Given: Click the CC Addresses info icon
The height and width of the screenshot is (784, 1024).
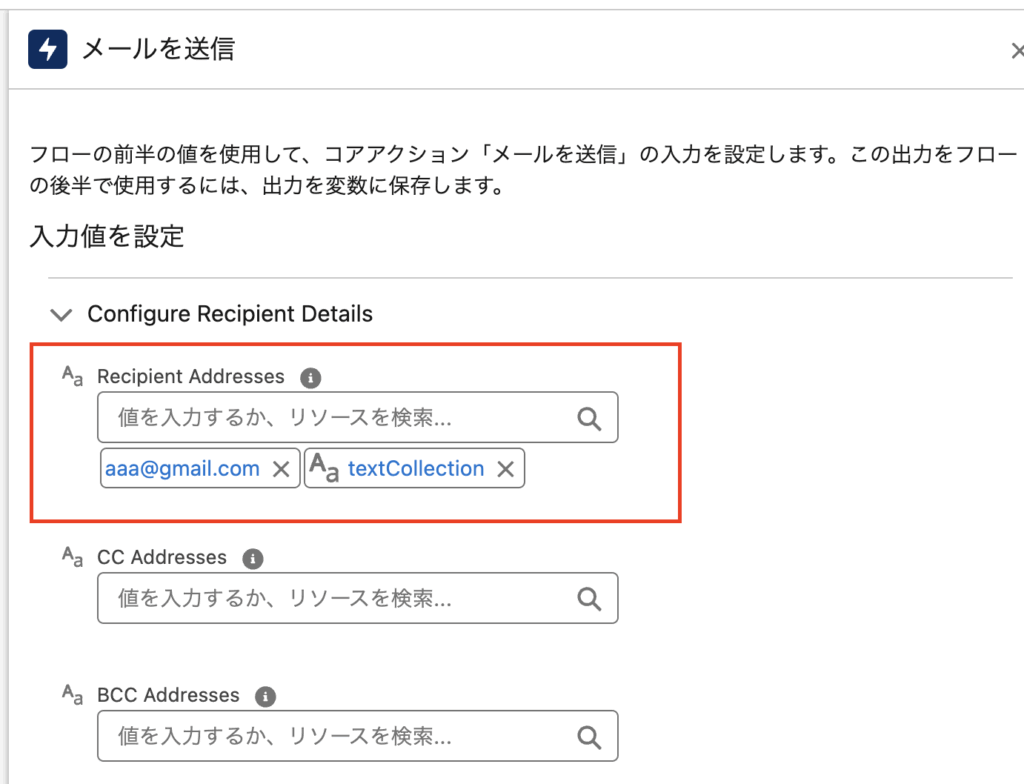Looking at the screenshot, I should pyautogui.click(x=253, y=558).
